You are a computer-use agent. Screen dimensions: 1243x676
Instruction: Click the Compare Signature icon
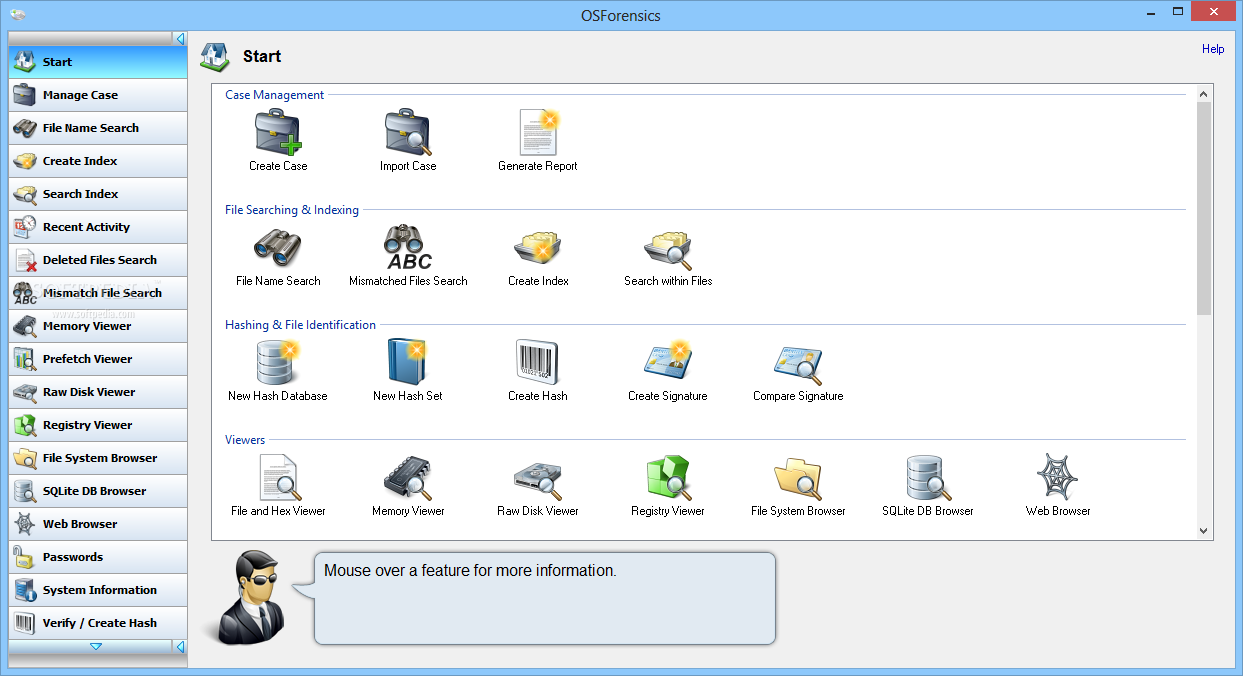coord(798,364)
